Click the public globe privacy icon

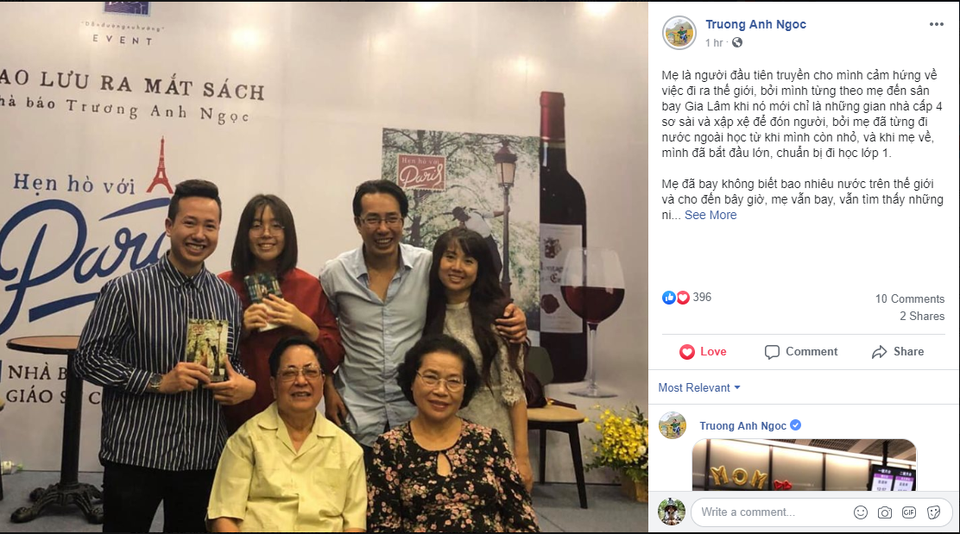pyautogui.click(x=737, y=42)
